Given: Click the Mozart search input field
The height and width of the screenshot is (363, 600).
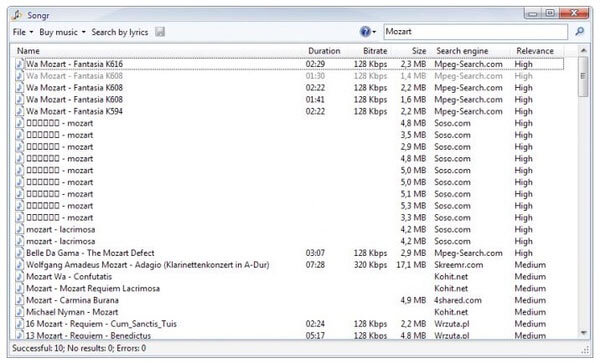Looking at the screenshot, I should (475, 32).
